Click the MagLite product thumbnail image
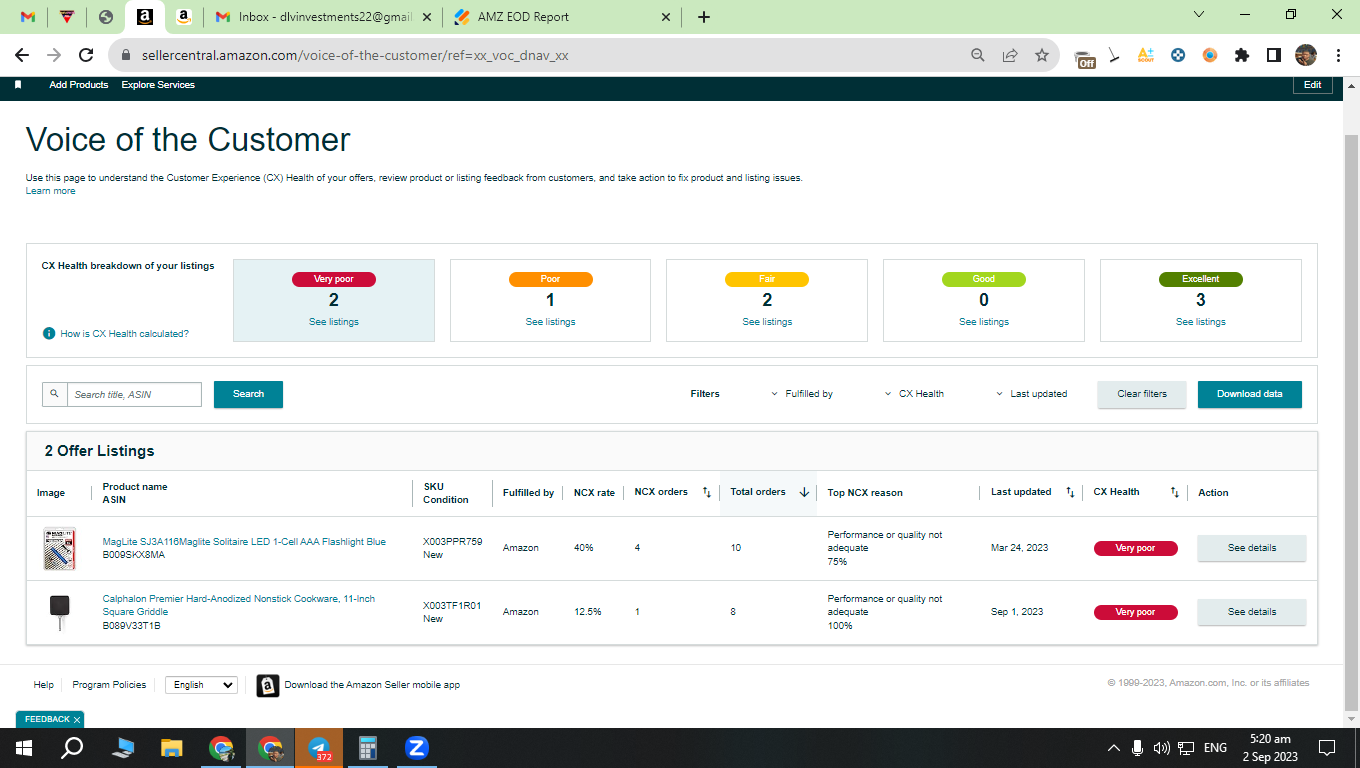Image resolution: width=1360 pixels, height=768 pixels. [x=59, y=548]
